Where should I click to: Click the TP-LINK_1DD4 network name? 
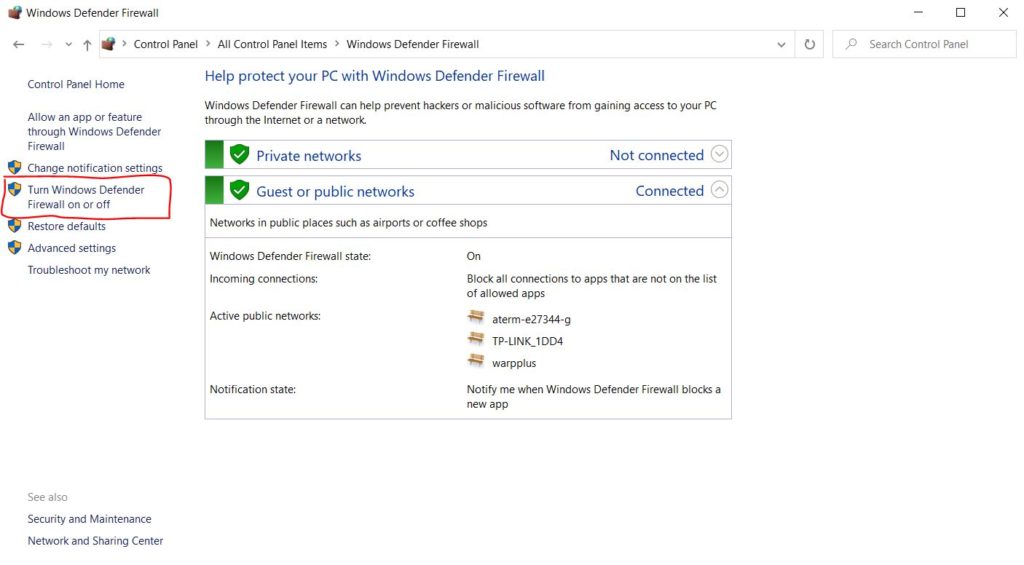[x=527, y=341]
